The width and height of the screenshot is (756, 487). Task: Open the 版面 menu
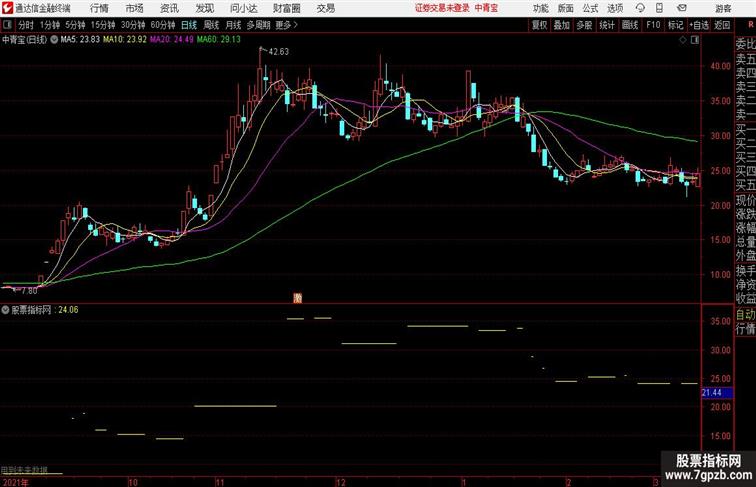click(x=566, y=8)
